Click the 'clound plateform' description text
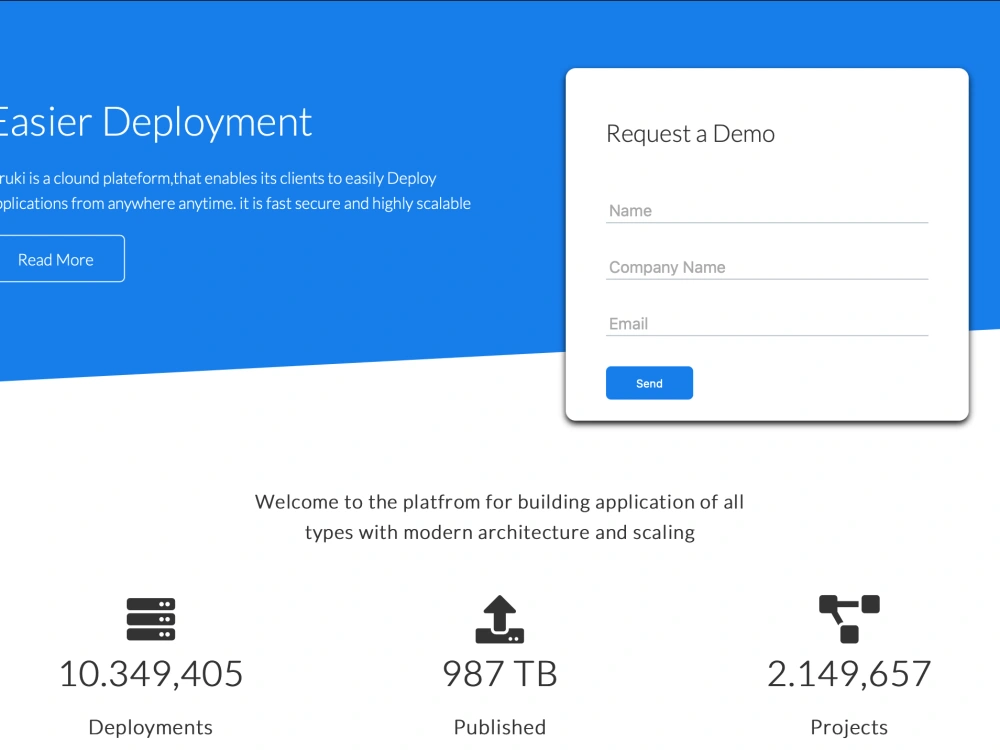Screen dimensions: 1000x750 click(x=235, y=191)
